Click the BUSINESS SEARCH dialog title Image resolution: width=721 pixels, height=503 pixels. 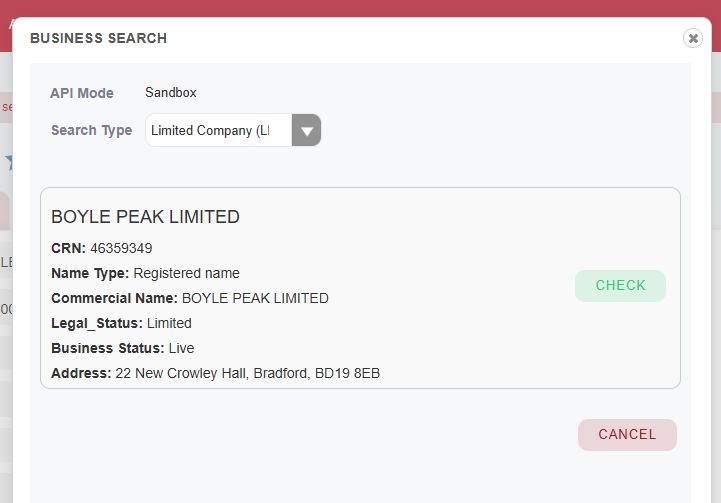coord(98,38)
